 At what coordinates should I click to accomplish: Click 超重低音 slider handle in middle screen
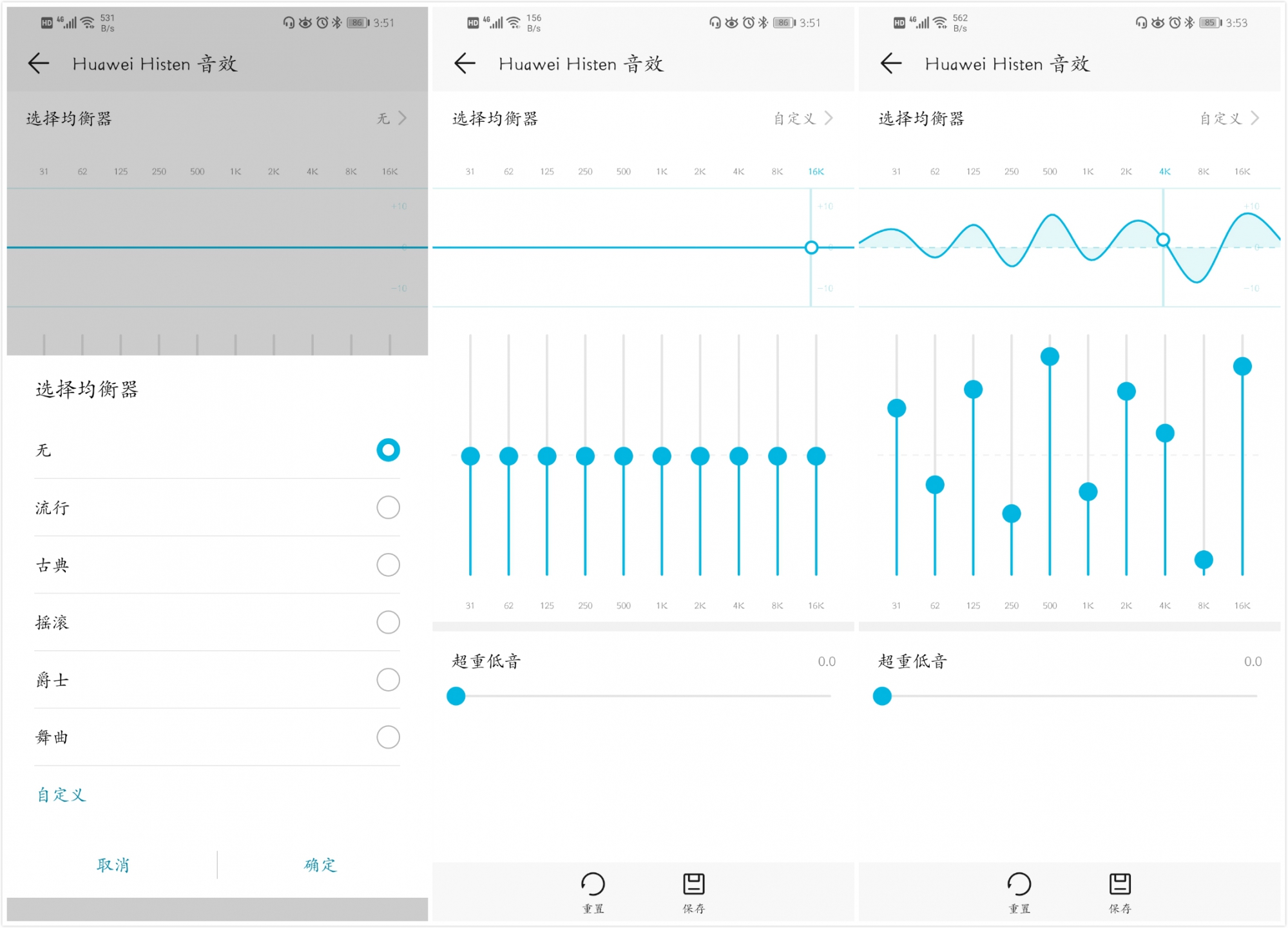(456, 696)
